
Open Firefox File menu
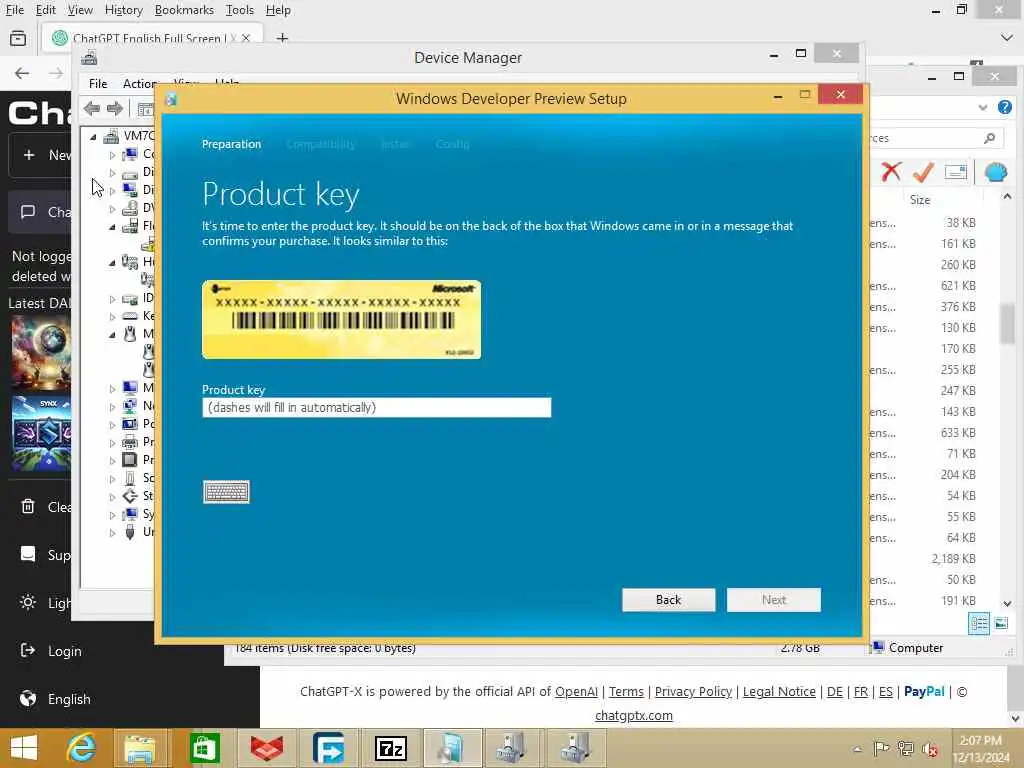tap(15, 10)
